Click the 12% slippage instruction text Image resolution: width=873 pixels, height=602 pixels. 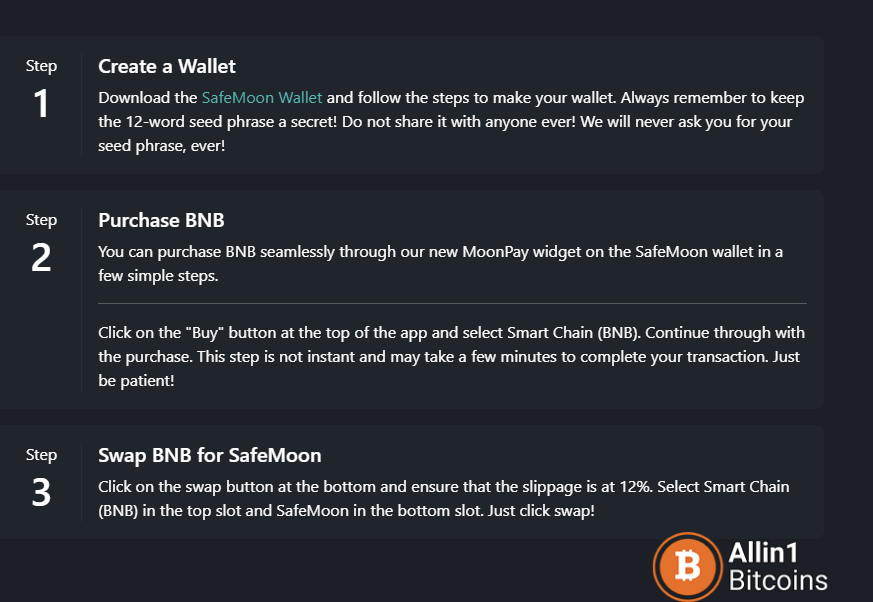pos(444,498)
